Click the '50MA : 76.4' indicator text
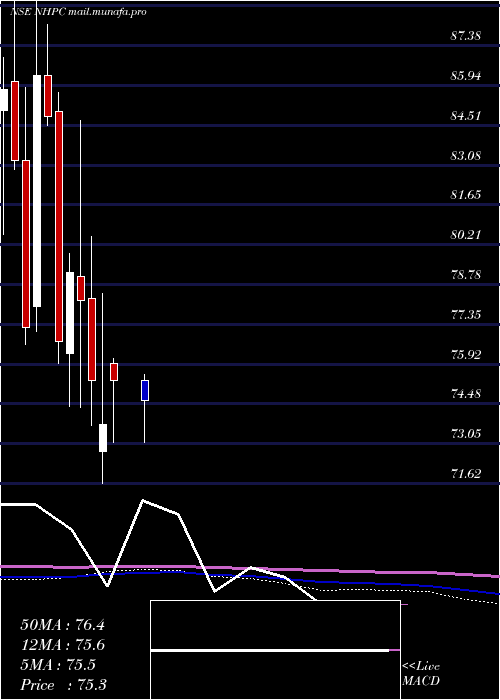 pos(62,625)
